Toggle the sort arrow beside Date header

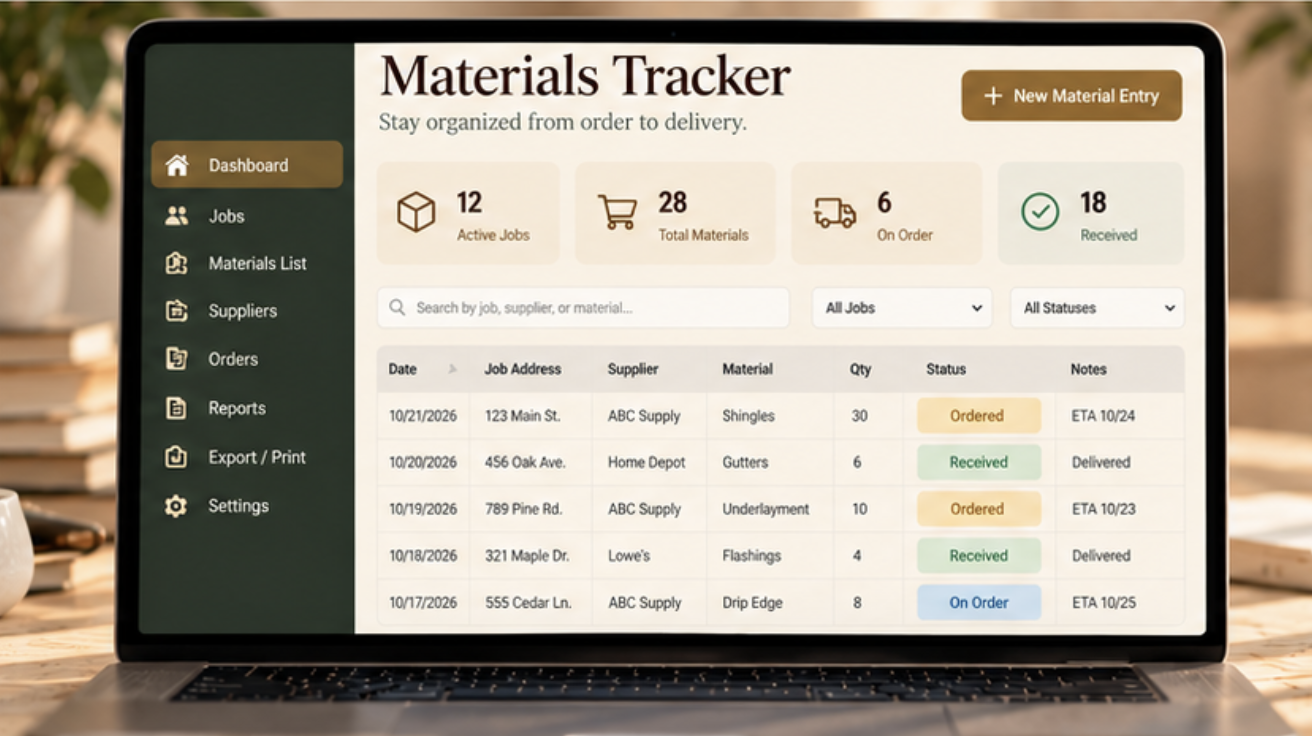pos(452,369)
